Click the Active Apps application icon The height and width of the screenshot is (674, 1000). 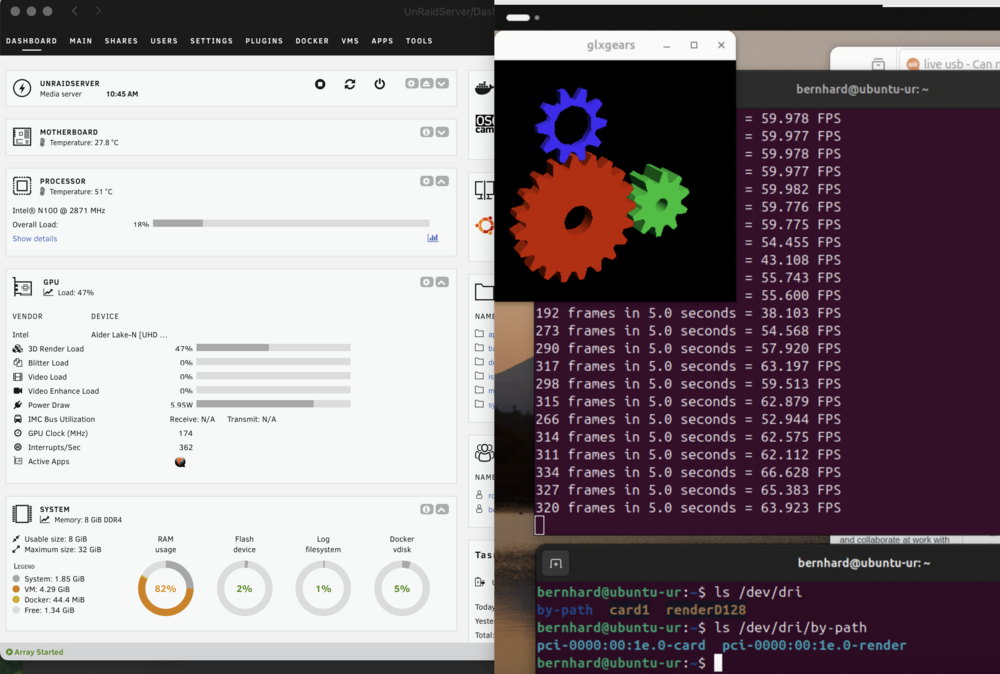coord(180,462)
